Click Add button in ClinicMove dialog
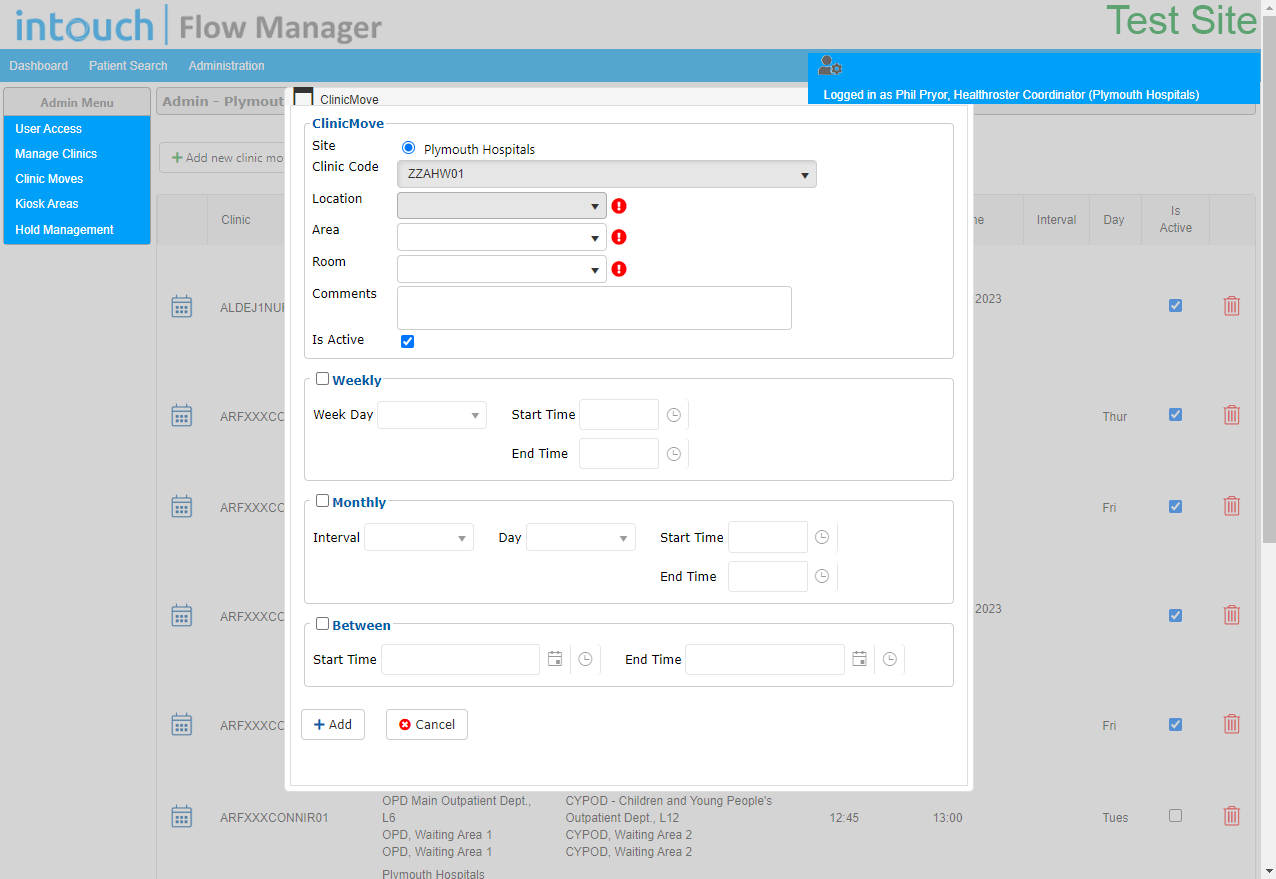This screenshot has height=879, width=1276. click(x=333, y=724)
